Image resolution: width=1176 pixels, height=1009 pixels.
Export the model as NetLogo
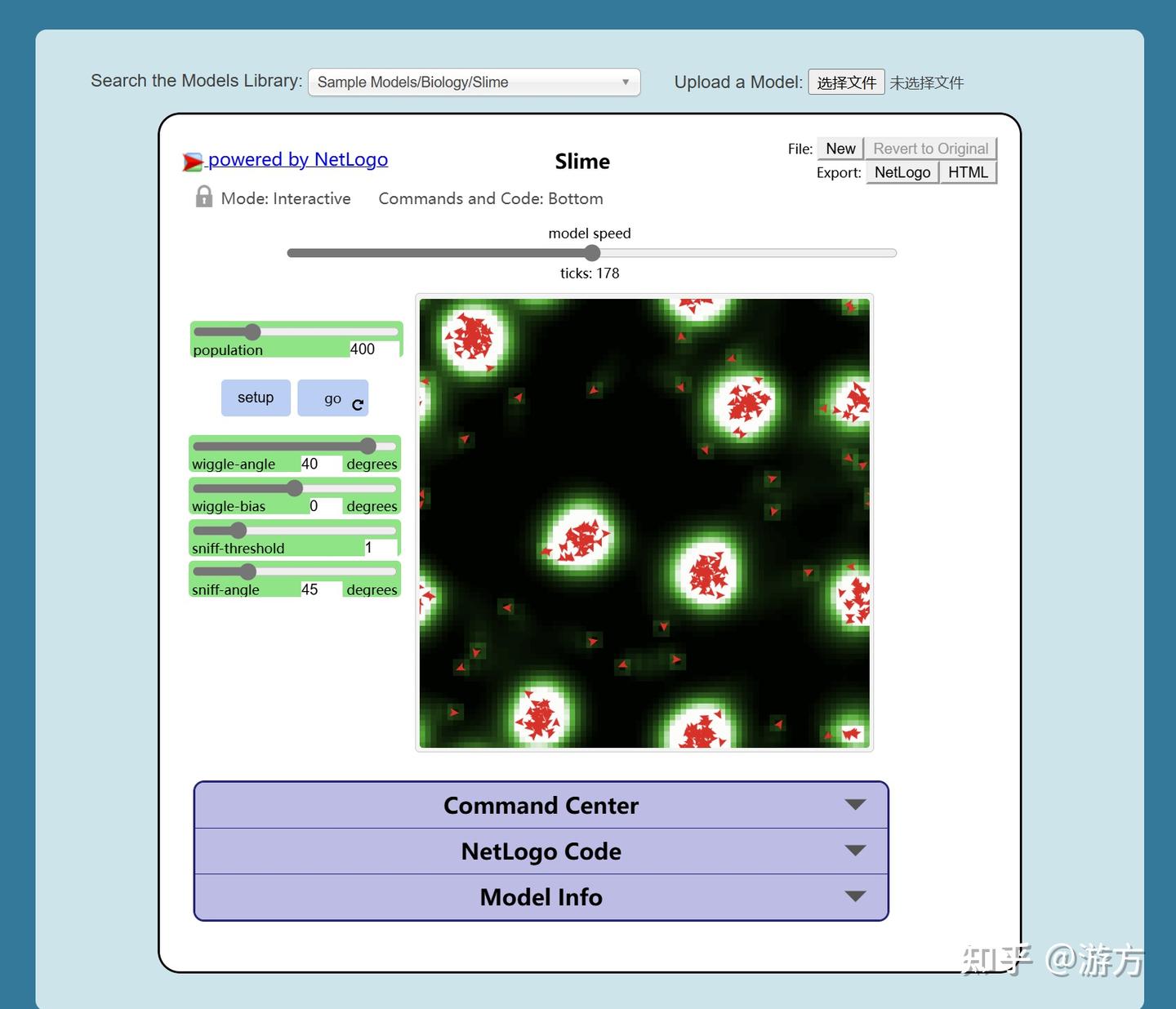tap(902, 172)
